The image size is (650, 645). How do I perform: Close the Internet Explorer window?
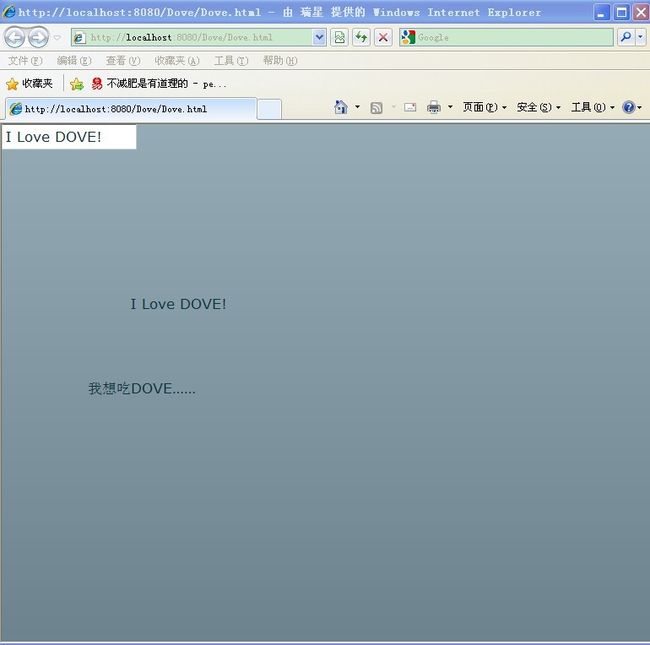tap(641, 12)
